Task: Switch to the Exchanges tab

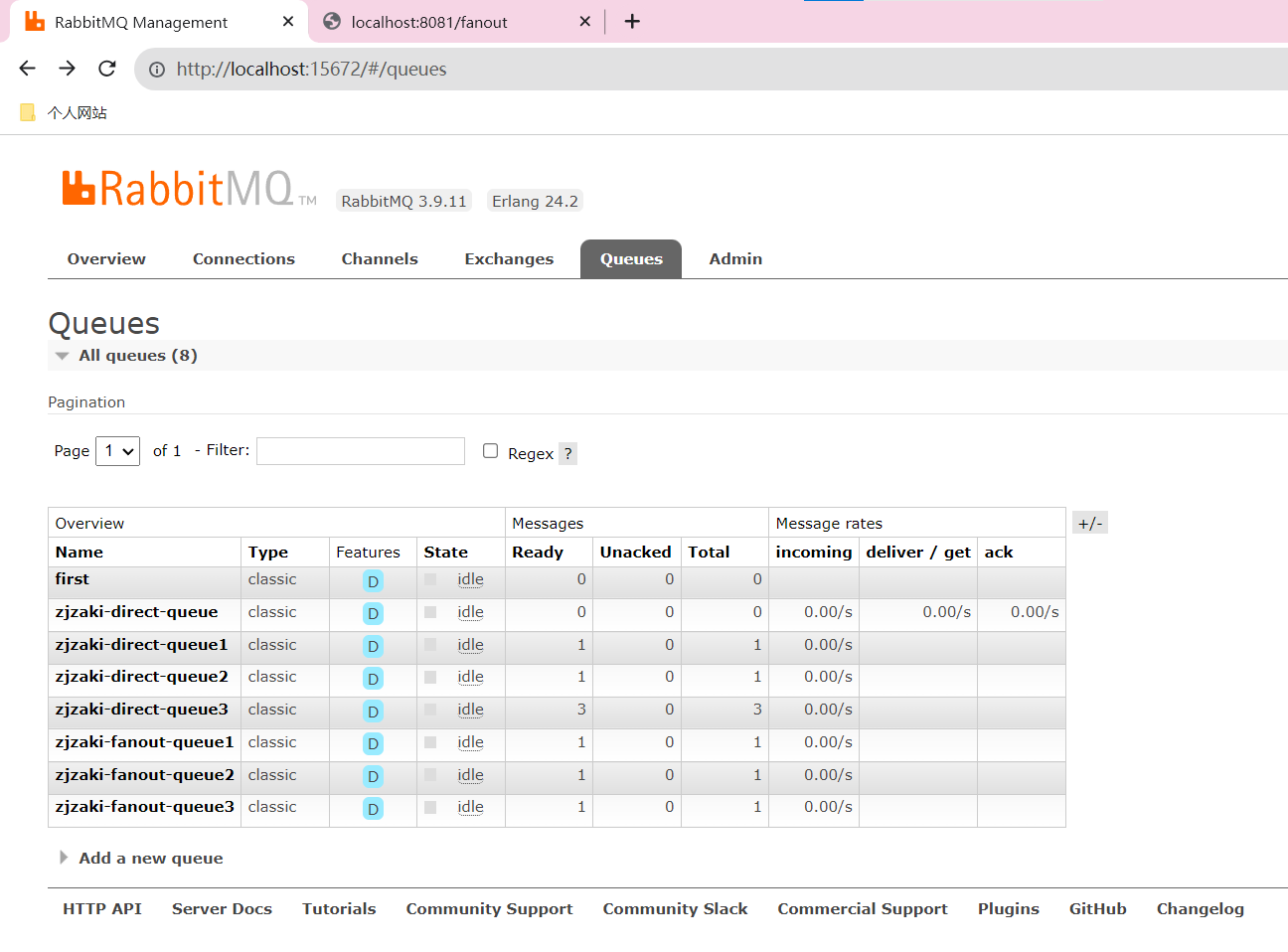Action: [x=509, y=258]
